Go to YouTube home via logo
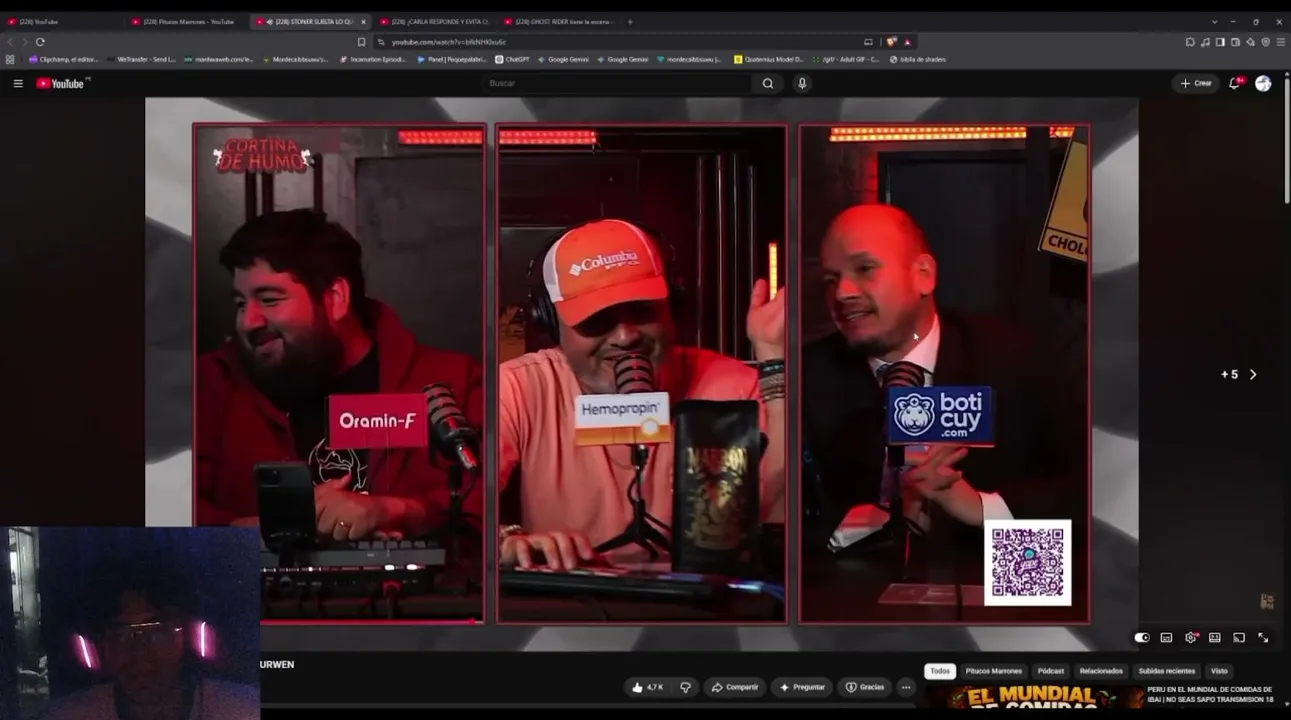This screenshot has width=1291, height=720. click(x=61, y=84)
